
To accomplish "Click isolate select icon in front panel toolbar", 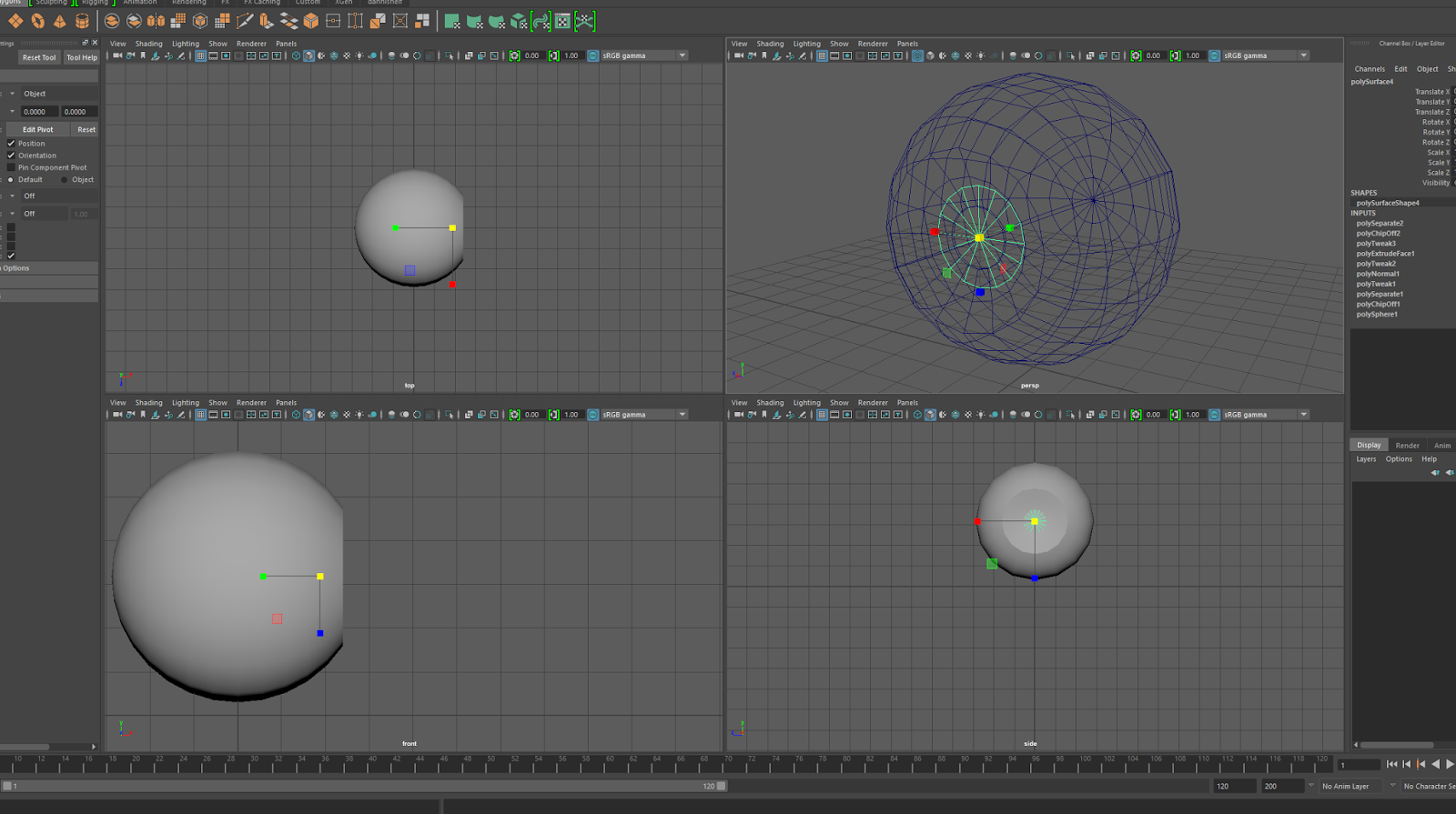I will click(x=450, y=415).
